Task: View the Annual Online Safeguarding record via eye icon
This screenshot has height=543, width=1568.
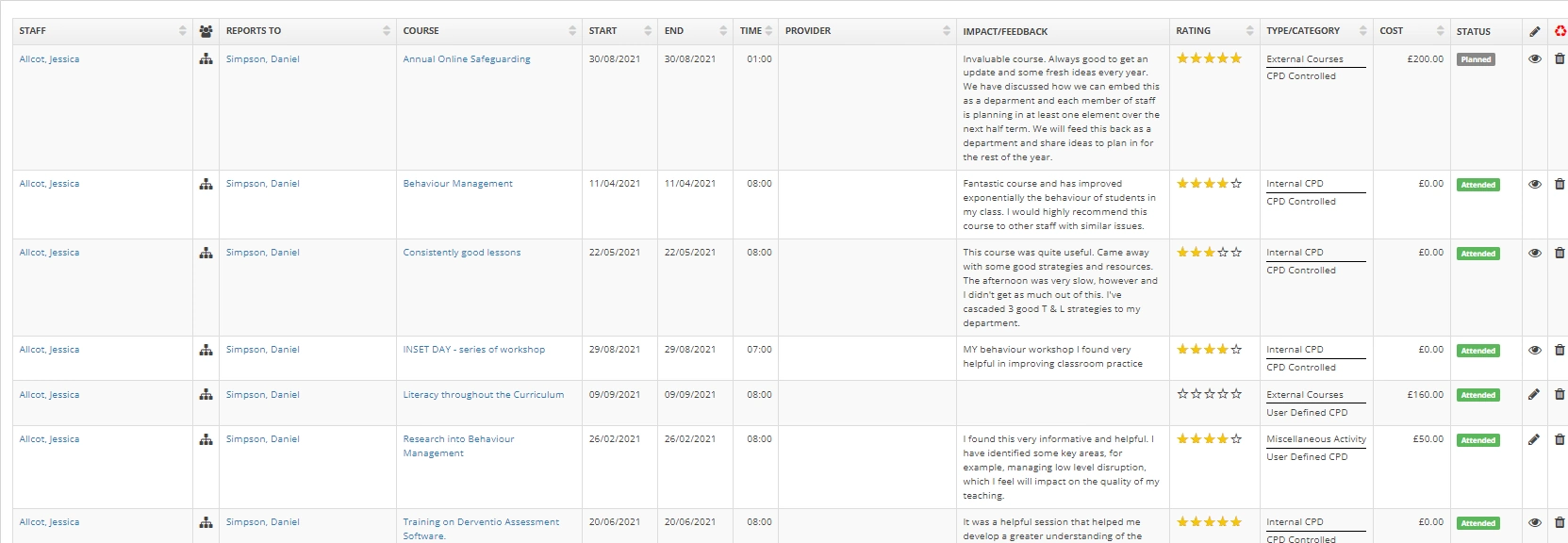Action: 1535,59
